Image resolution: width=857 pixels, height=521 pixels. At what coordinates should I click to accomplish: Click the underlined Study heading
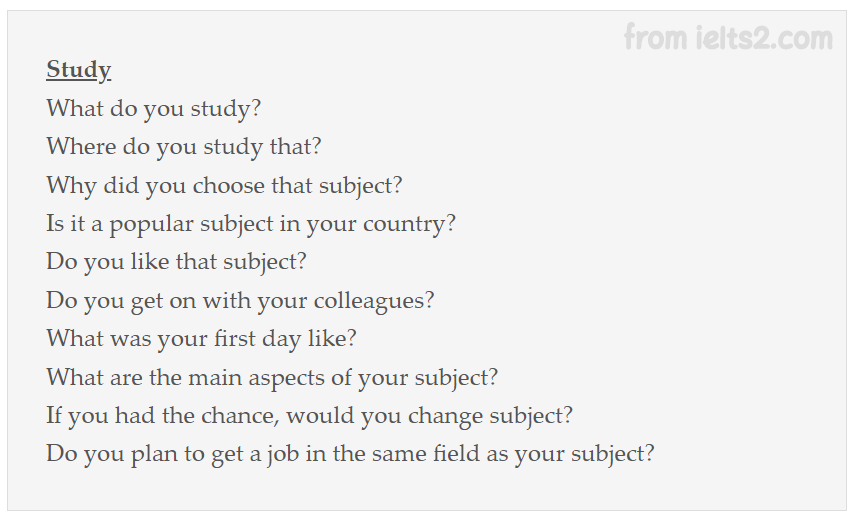(x=79, y=70)
